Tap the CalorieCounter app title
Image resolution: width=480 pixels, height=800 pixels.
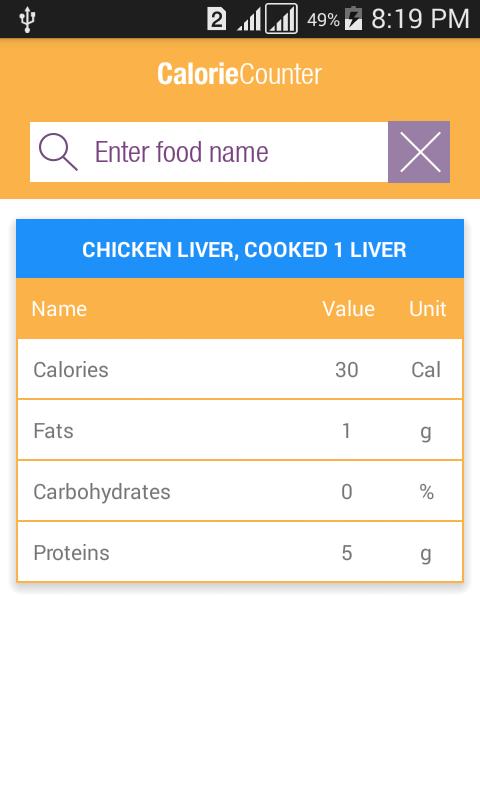(239, 74)
